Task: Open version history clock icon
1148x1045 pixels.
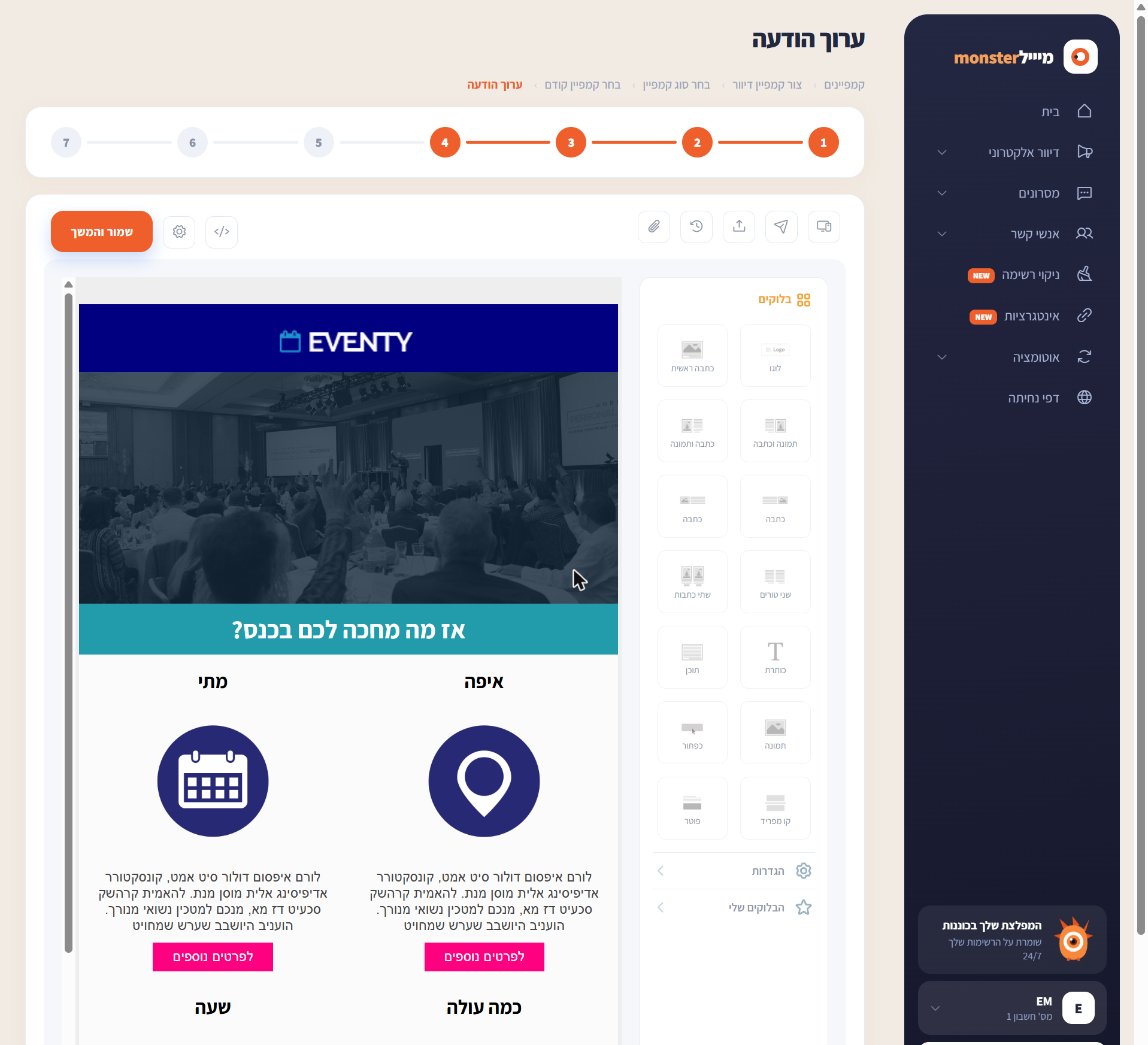Action: [696, 227]
